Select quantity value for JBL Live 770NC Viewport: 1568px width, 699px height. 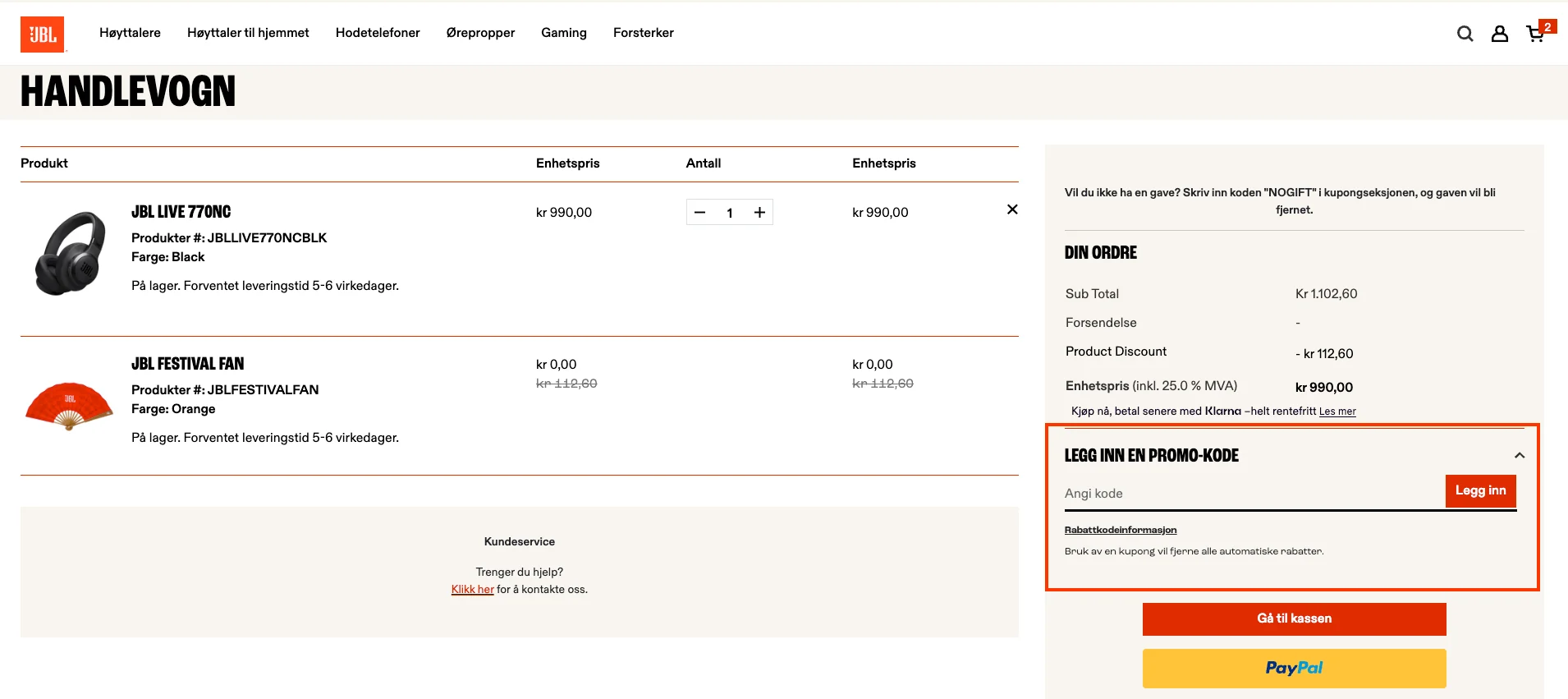point(729,213)
